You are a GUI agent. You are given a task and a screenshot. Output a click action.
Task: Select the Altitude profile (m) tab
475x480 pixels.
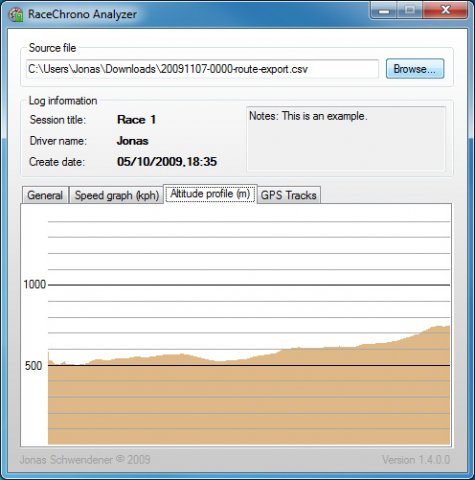[x=210, y=194]
